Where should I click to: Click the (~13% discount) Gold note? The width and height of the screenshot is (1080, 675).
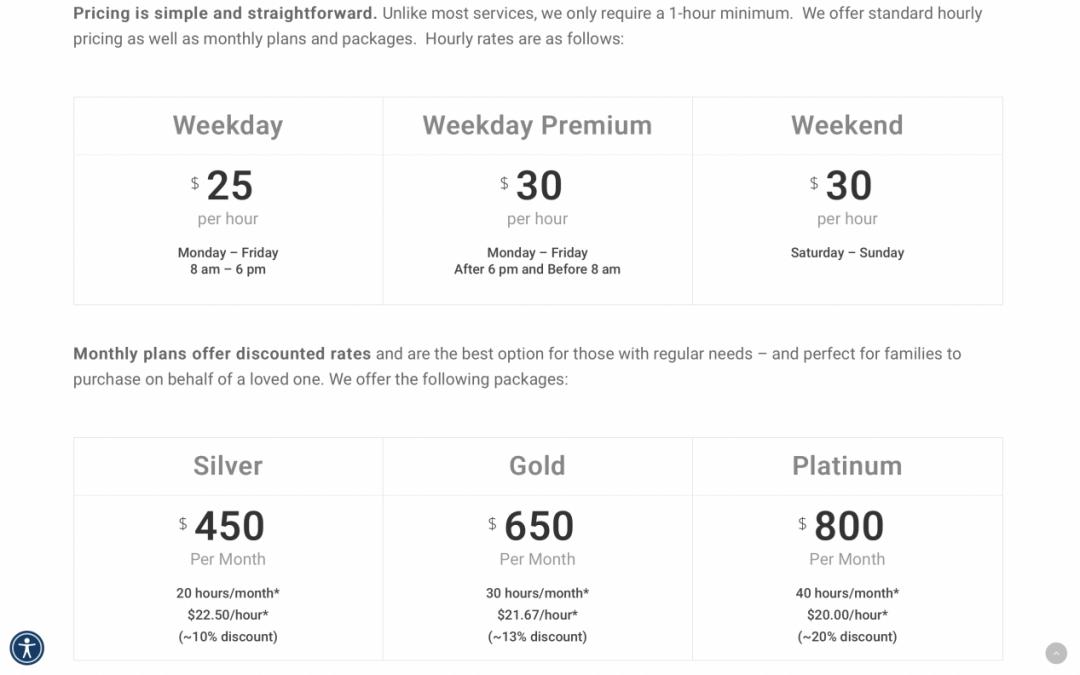537,637
